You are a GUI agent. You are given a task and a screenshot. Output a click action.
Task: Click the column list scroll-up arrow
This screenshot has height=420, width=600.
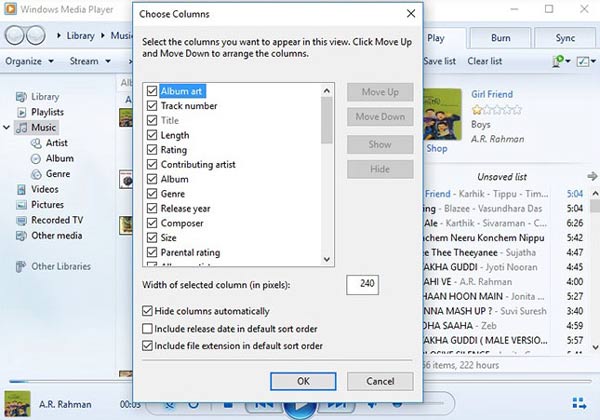tap(327, 91)
